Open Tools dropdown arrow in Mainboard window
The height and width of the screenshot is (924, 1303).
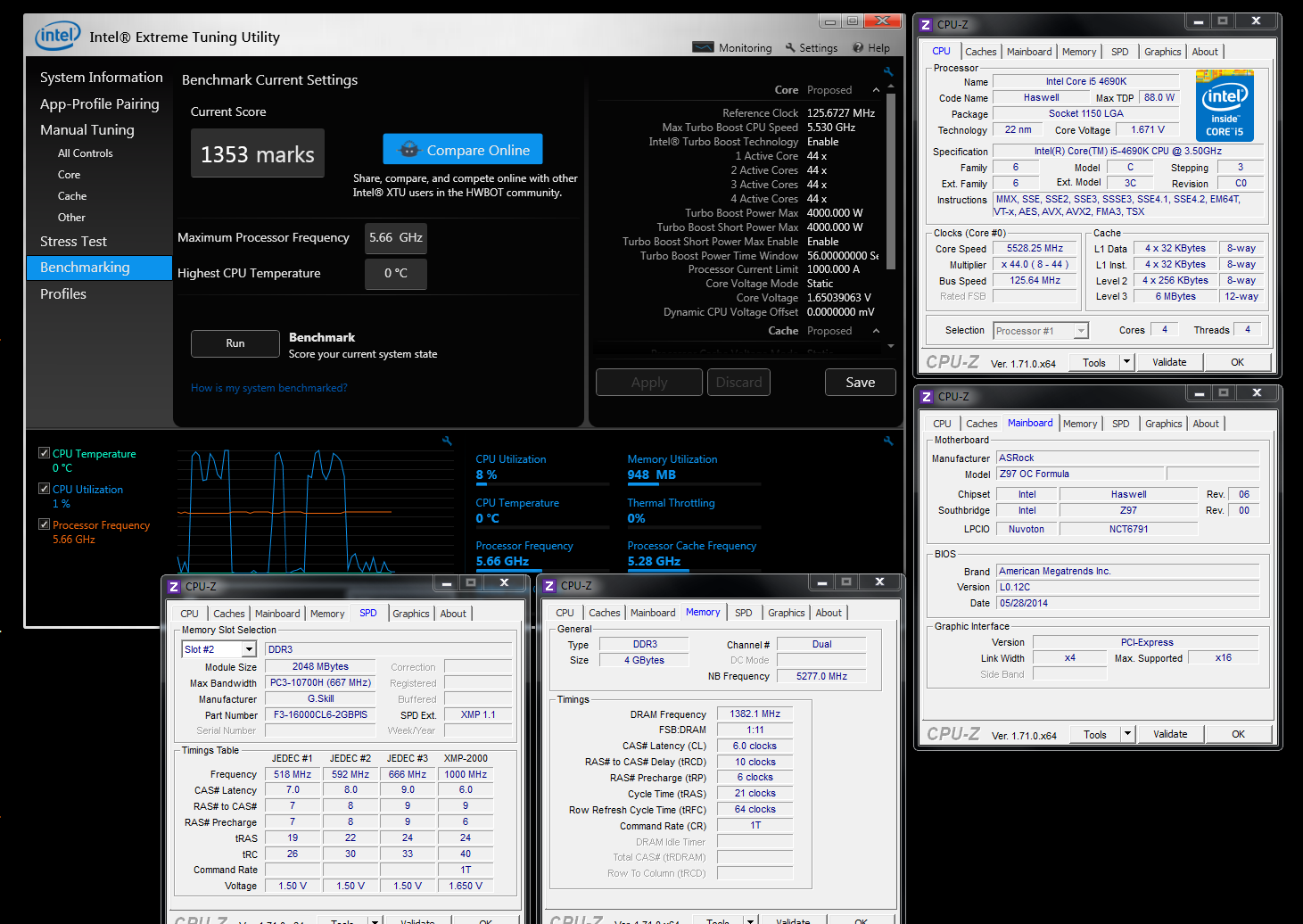click(x=1127, y=734)
